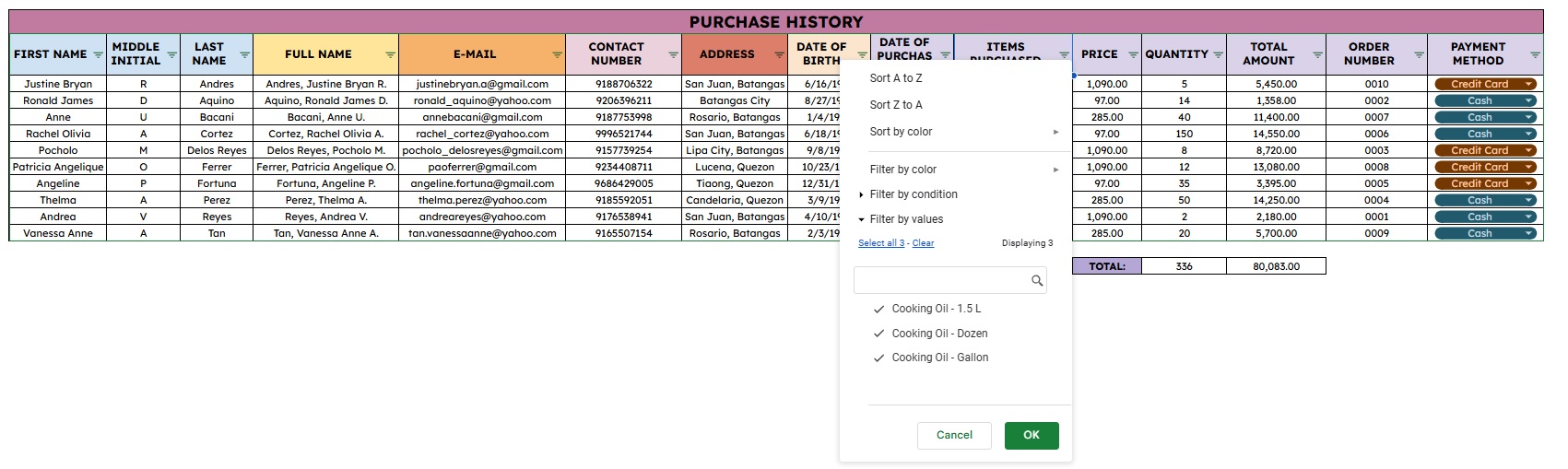
Task: Open filter icon on ADDRESS header
Action: tap(779, 55)
